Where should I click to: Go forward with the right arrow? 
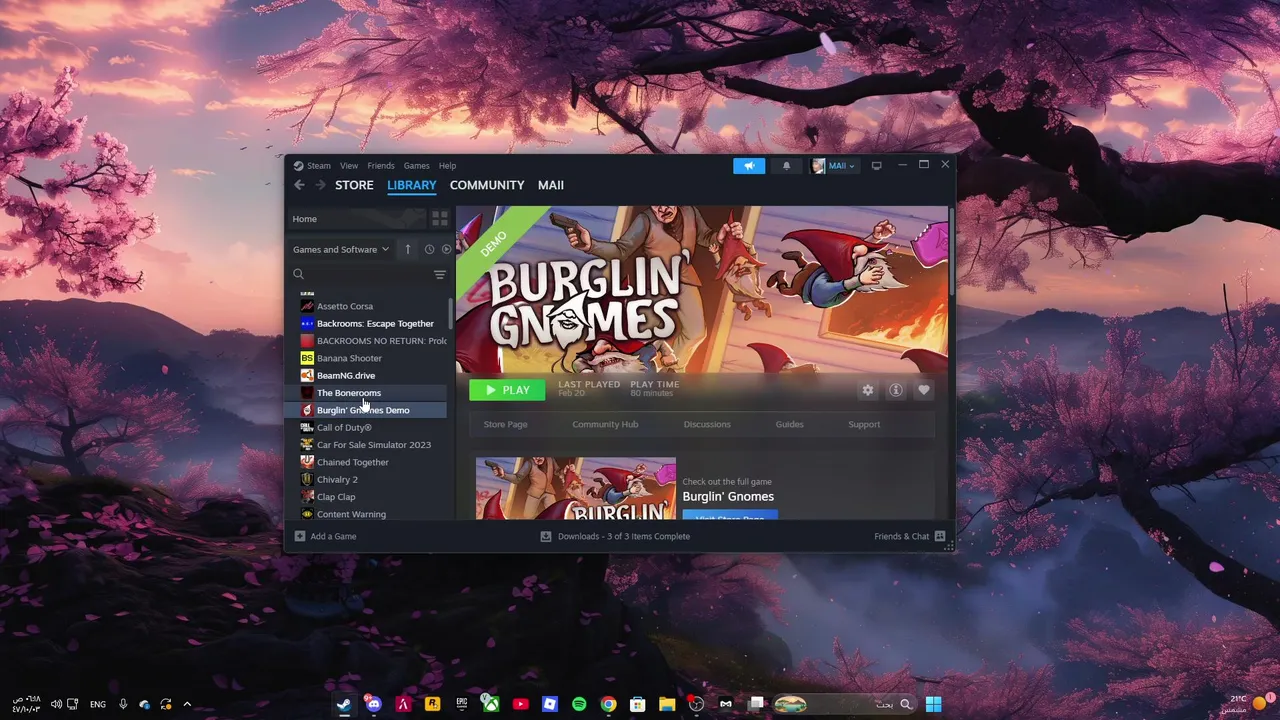320,185
